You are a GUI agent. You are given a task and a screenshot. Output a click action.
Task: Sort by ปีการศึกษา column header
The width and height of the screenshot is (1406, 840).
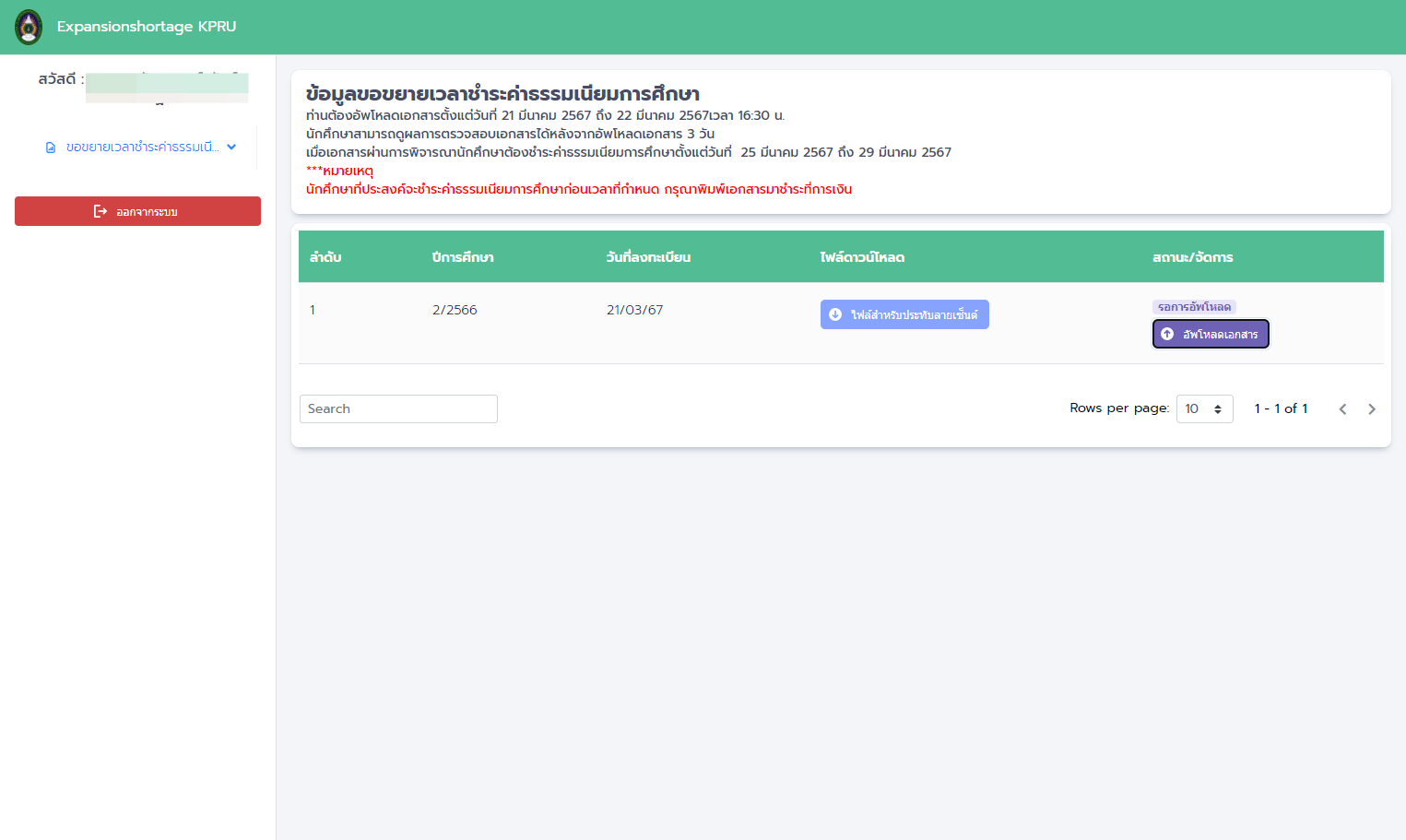463,257
